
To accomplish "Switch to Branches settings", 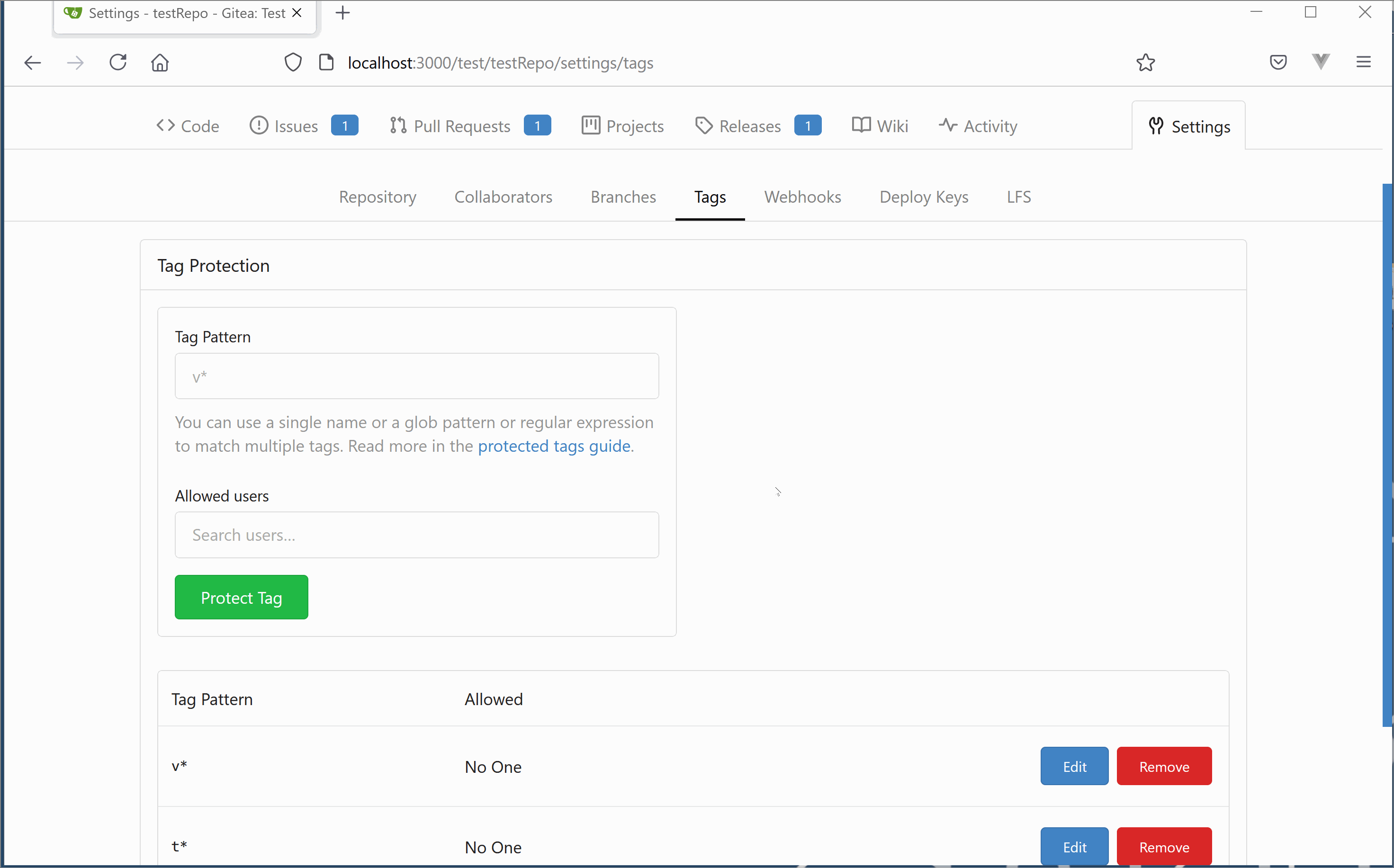I will 623,197.
